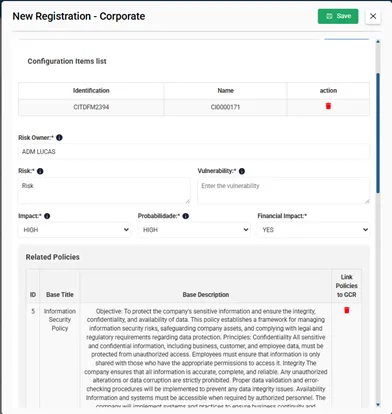Focus the Risk text area
Screen dimensions: 392x414
coord(104,191)
